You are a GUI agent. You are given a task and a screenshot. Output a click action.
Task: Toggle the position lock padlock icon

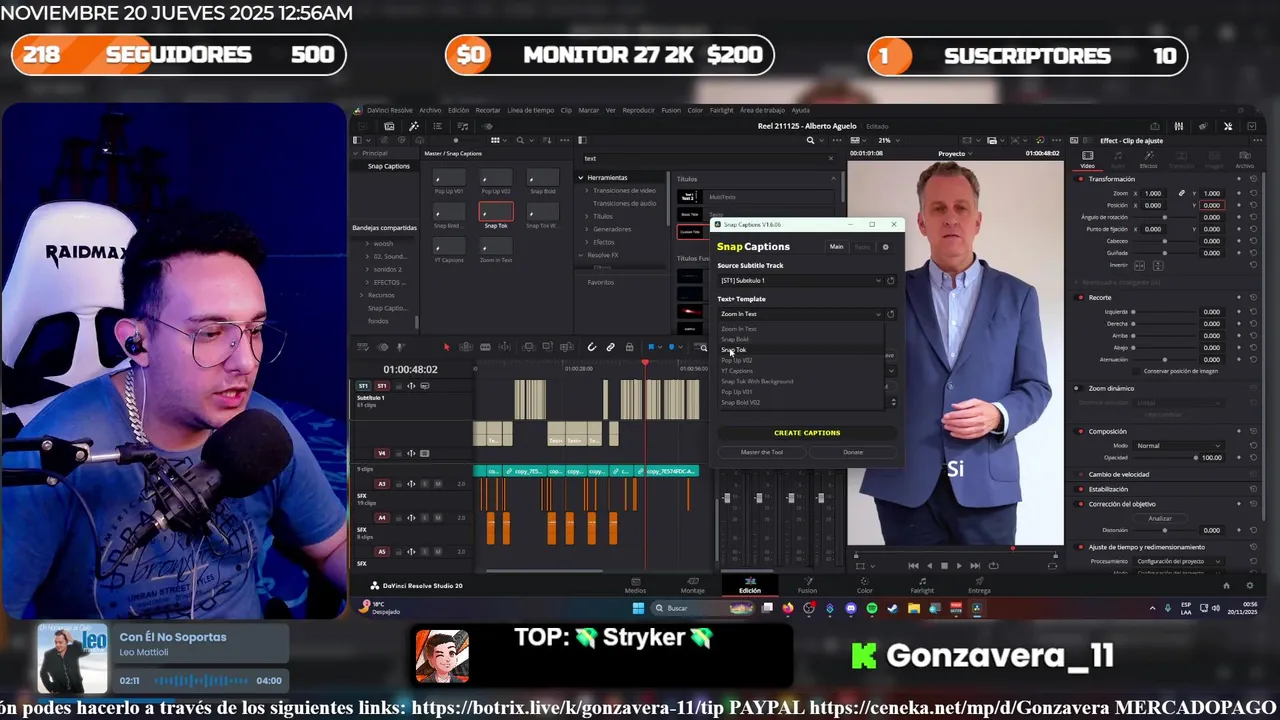[x=629, y=347]
